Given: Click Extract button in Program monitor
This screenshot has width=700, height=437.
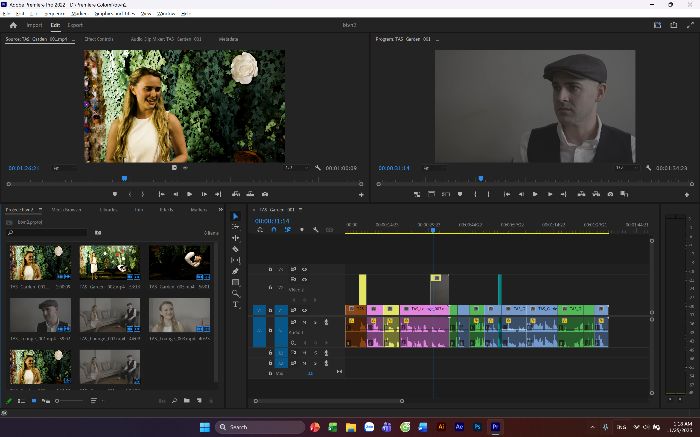Looking at the screenshot, I should pos(596,194).
